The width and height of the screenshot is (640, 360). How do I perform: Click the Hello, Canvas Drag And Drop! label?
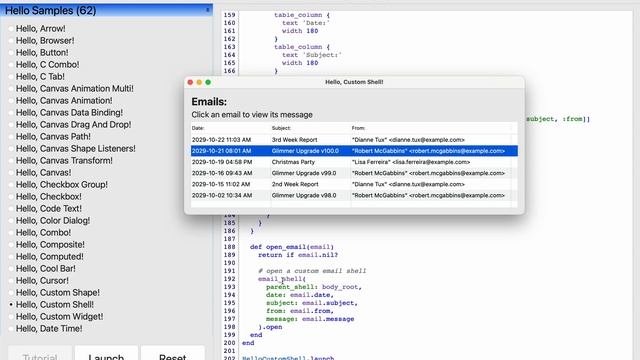click(73, 124)
